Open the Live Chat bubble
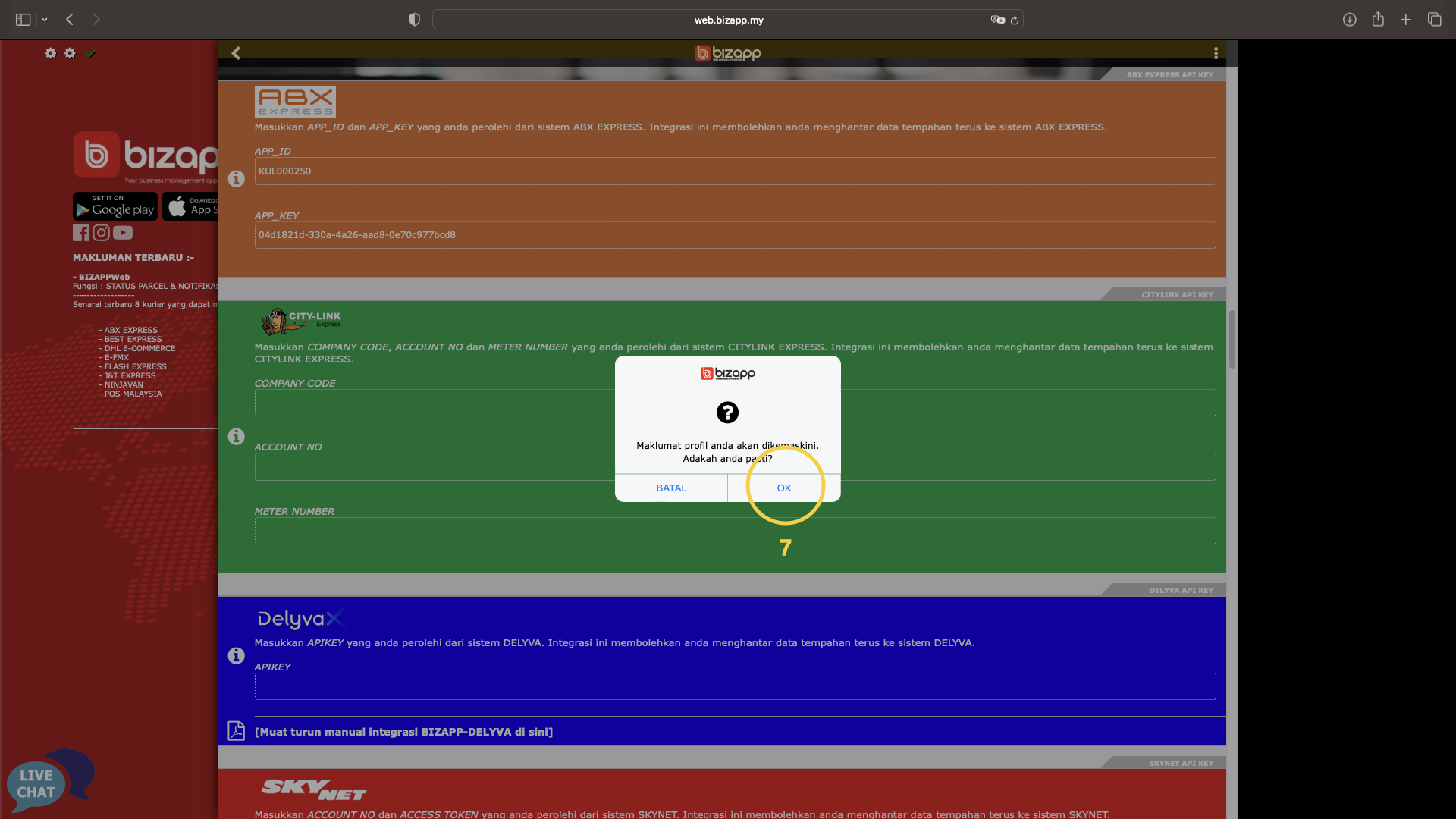This screenshot has height=819, width=1456. click(x=49, y=781)
